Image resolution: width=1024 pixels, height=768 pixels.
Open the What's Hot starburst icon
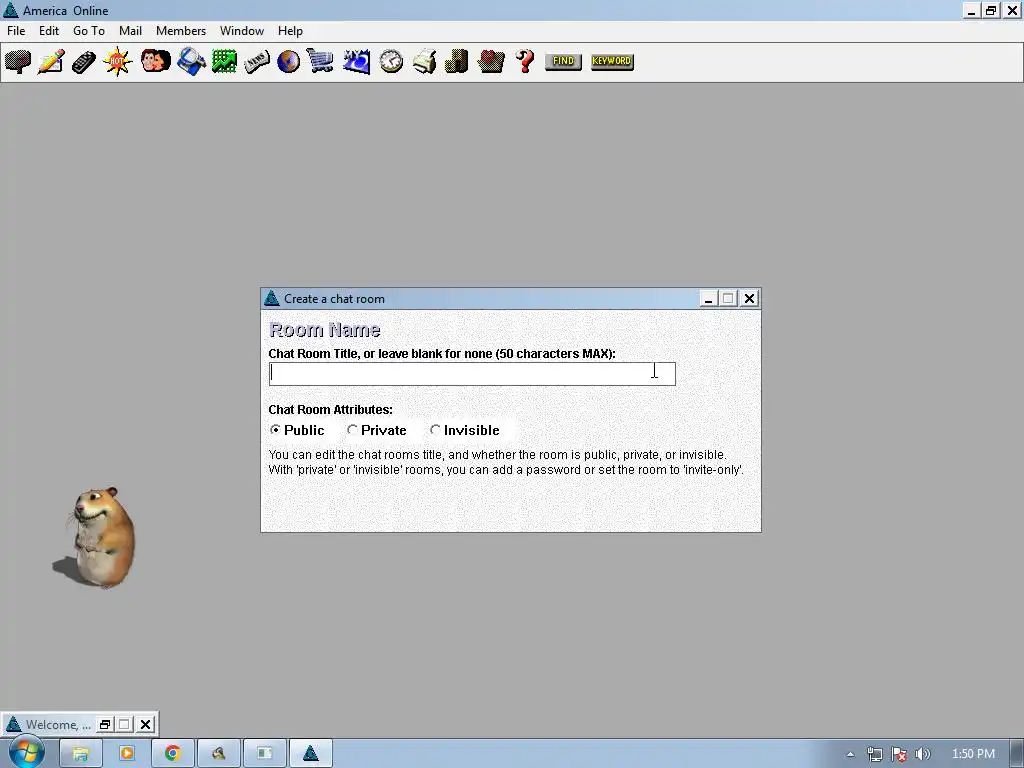(x=118, y=62)
